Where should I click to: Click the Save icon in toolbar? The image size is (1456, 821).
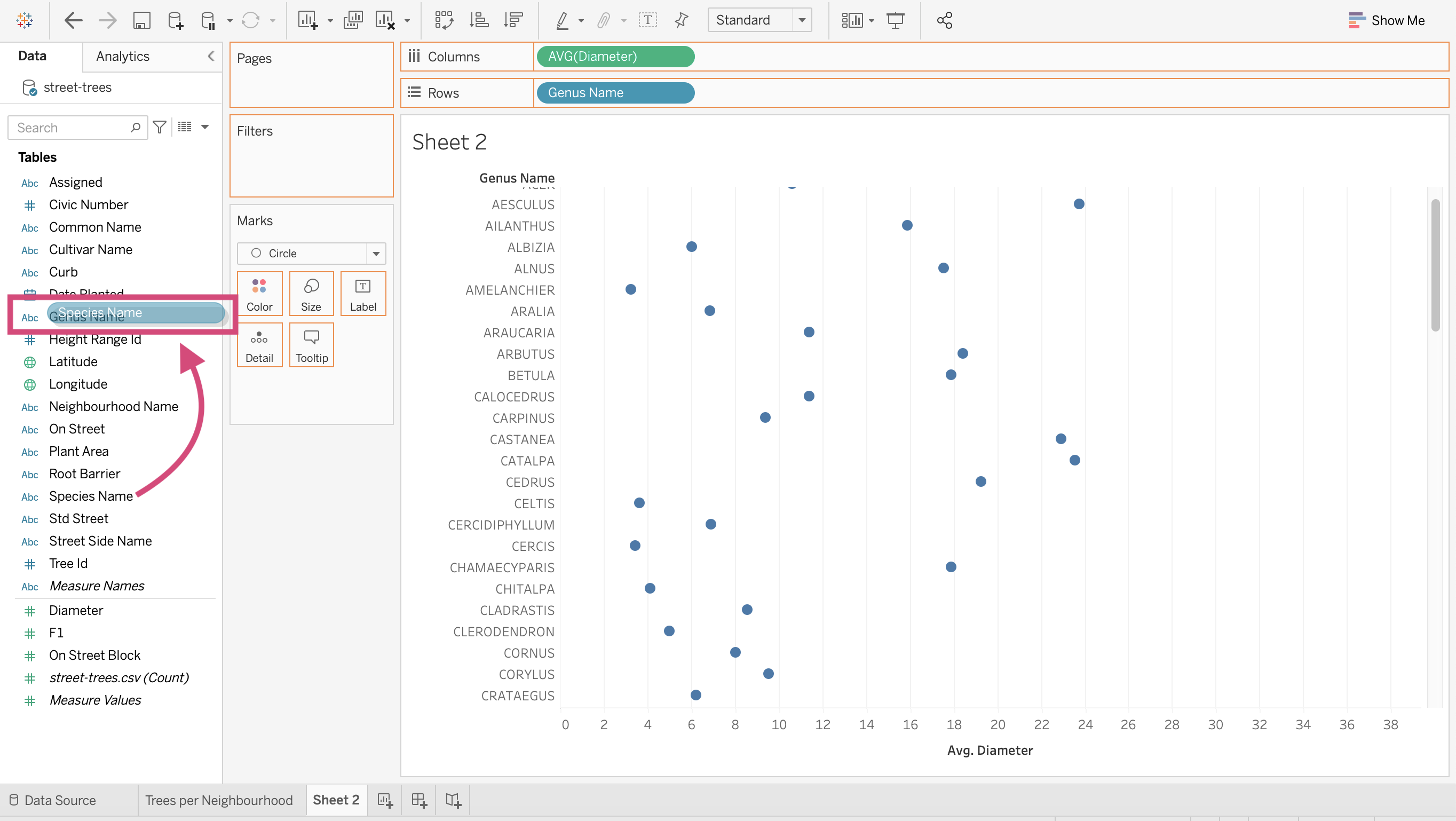pos(141,20)
